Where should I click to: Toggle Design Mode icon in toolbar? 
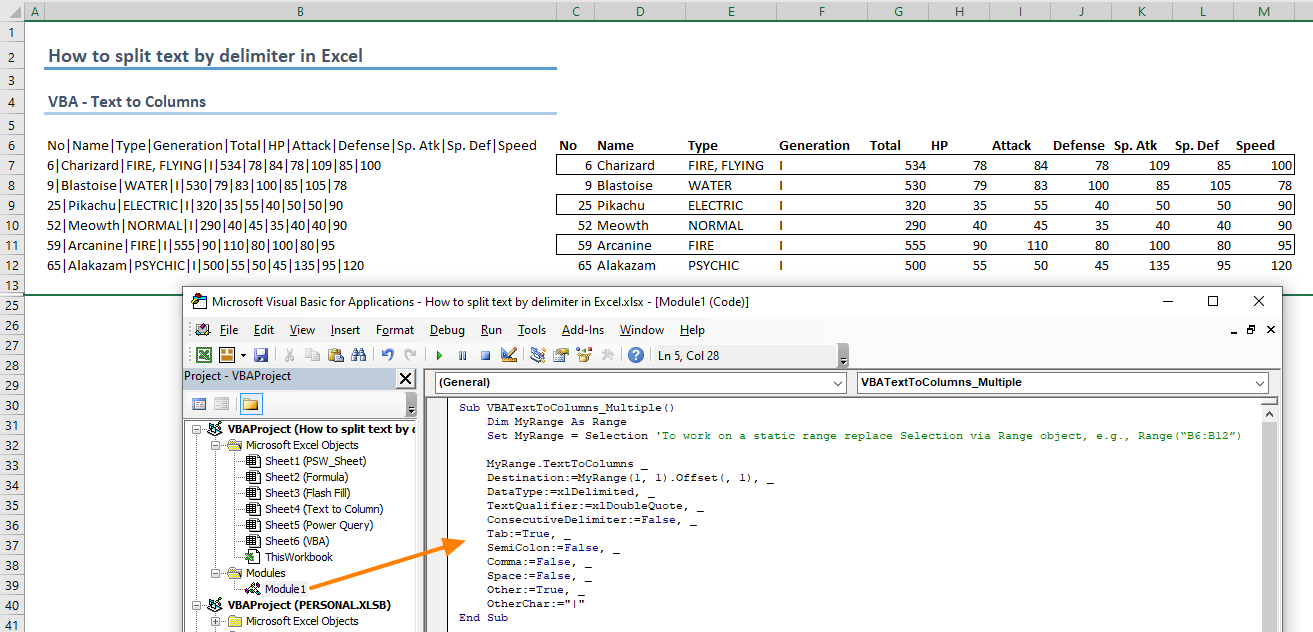(508, 355)
